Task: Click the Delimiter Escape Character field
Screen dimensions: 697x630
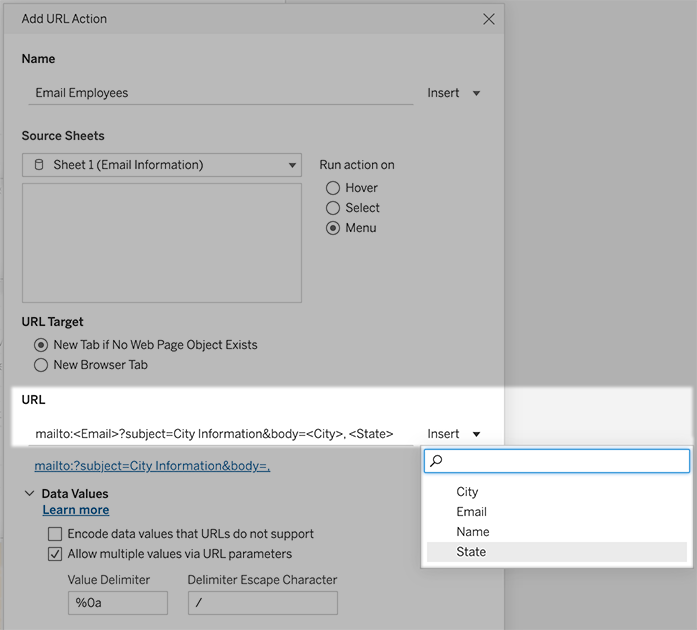Action: point(263,603)
